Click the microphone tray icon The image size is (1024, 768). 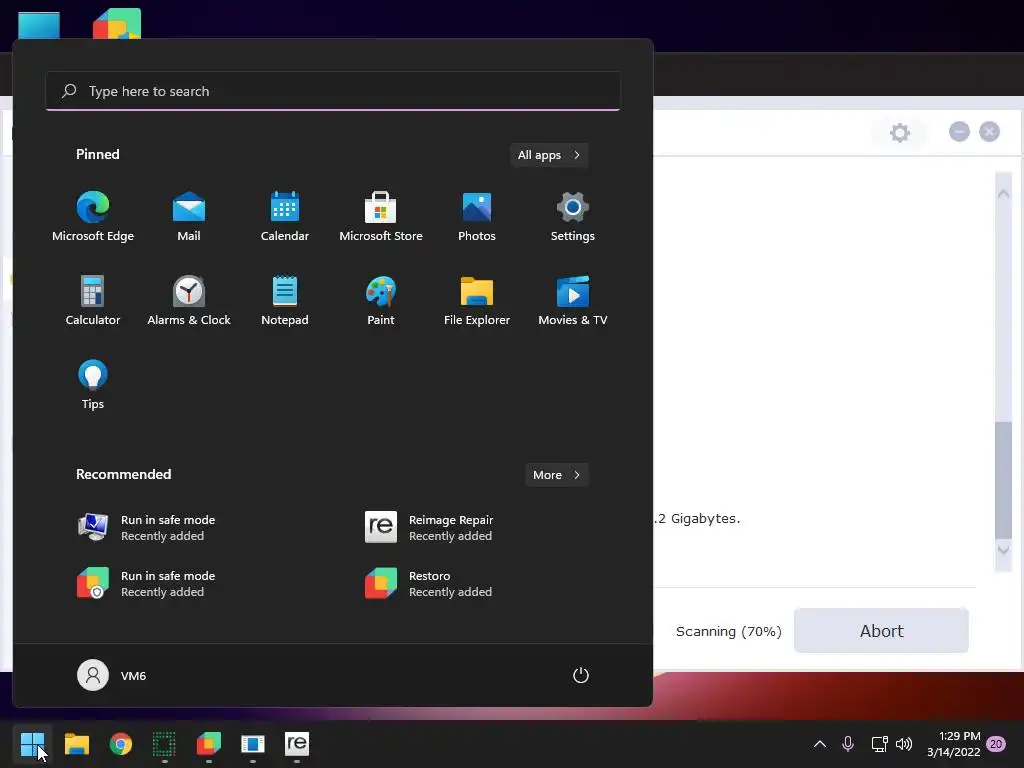(848, 744)
